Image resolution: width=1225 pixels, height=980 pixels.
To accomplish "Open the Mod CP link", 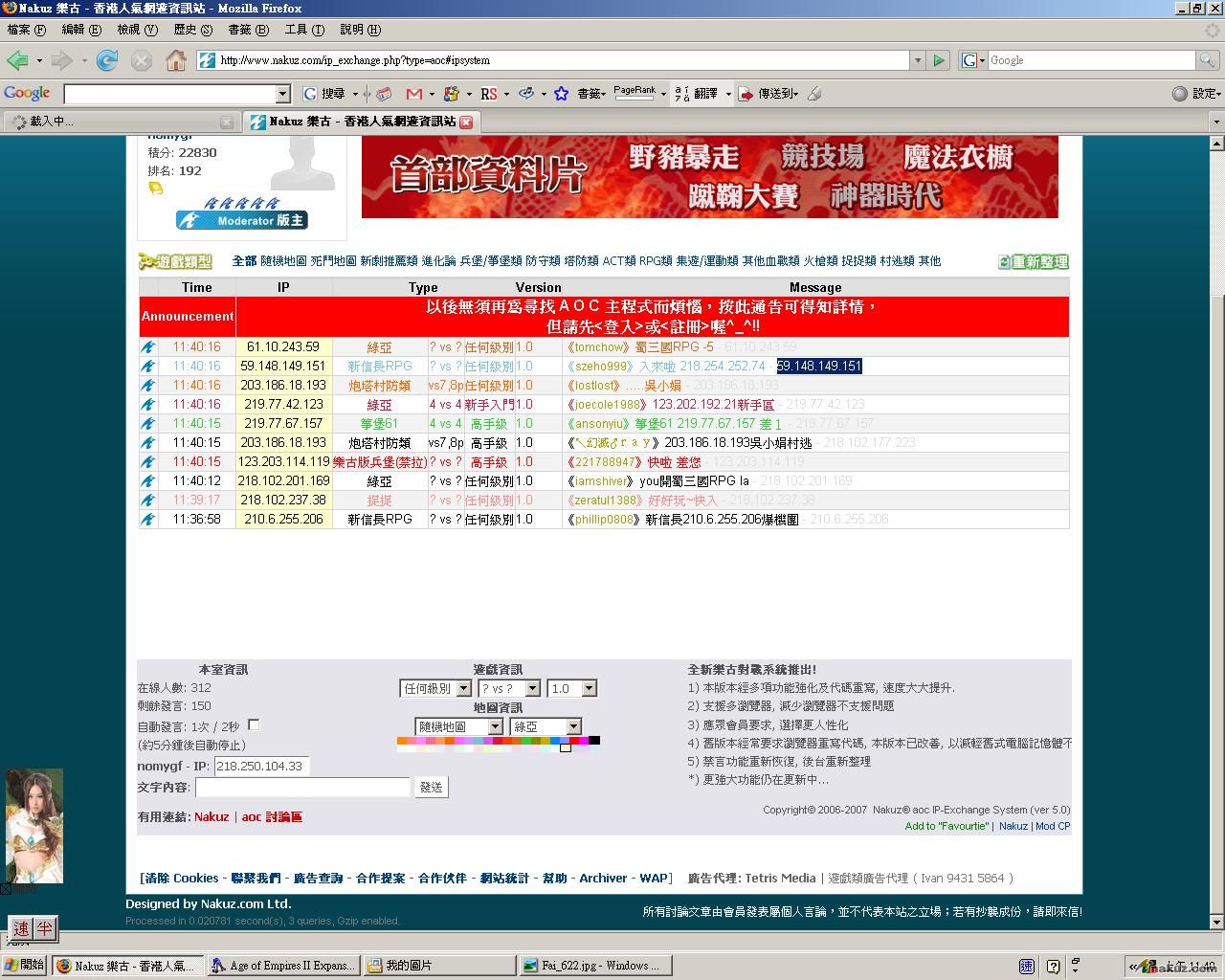I will 1053,827.
